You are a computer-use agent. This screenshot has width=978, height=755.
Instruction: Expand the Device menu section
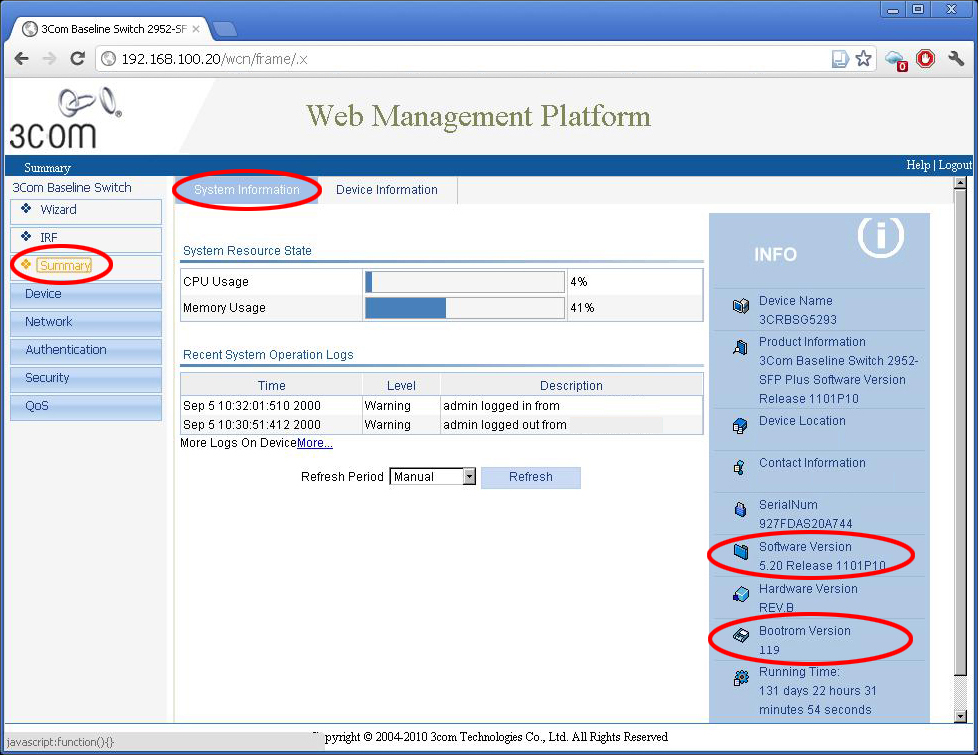86,295
